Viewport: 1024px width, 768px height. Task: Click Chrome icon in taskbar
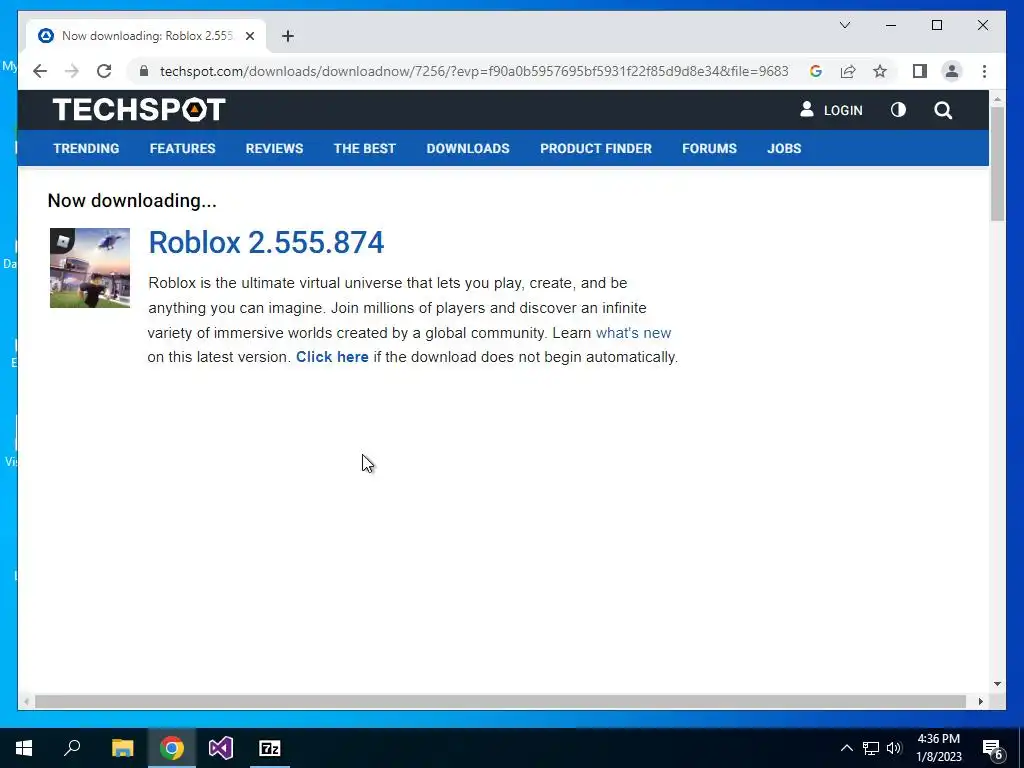[x=172, y=748]
